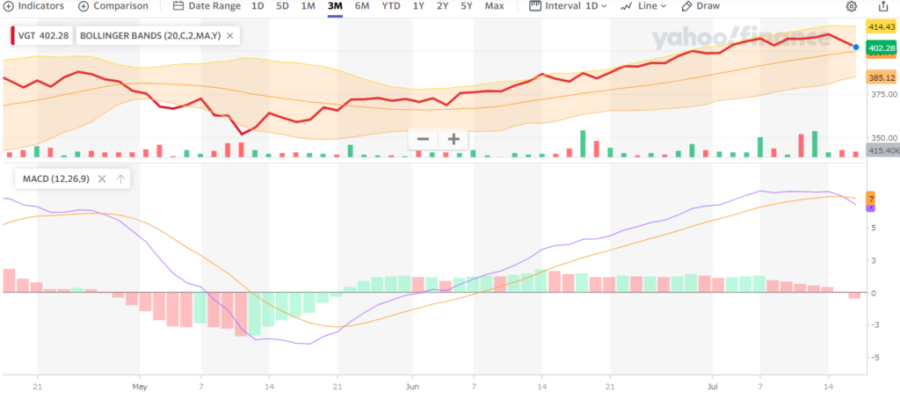Select the Max range
The width and height of the screenshot is (900, 393).
click(494, 6)
